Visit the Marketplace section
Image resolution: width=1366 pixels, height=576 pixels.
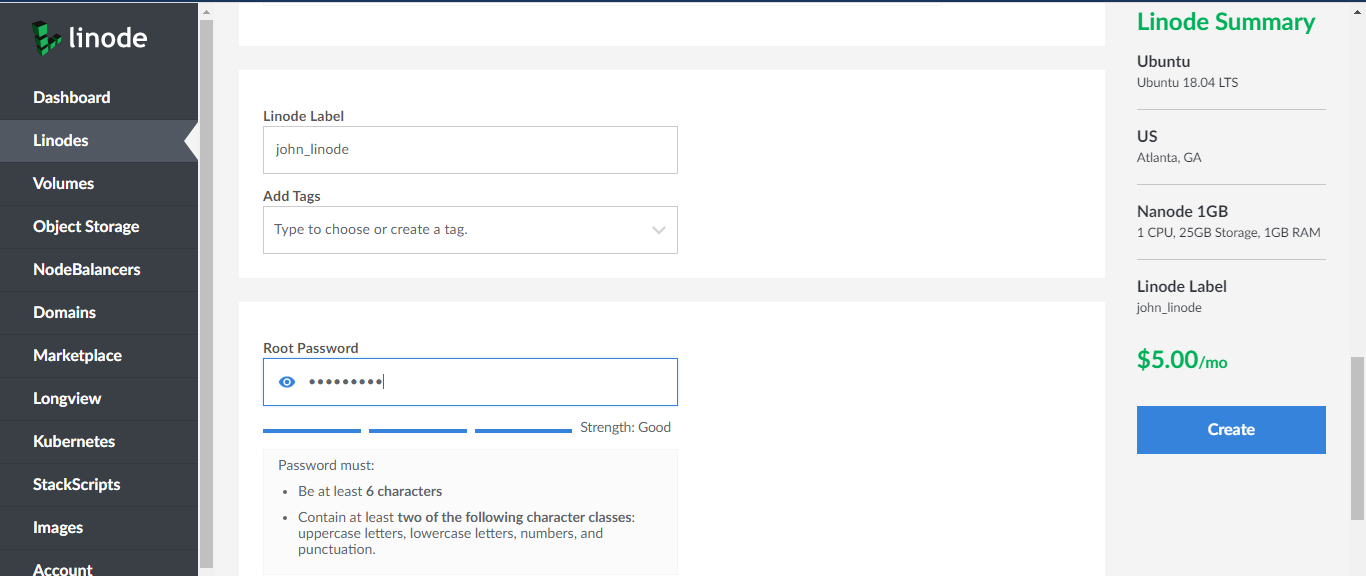click(77, 355)
